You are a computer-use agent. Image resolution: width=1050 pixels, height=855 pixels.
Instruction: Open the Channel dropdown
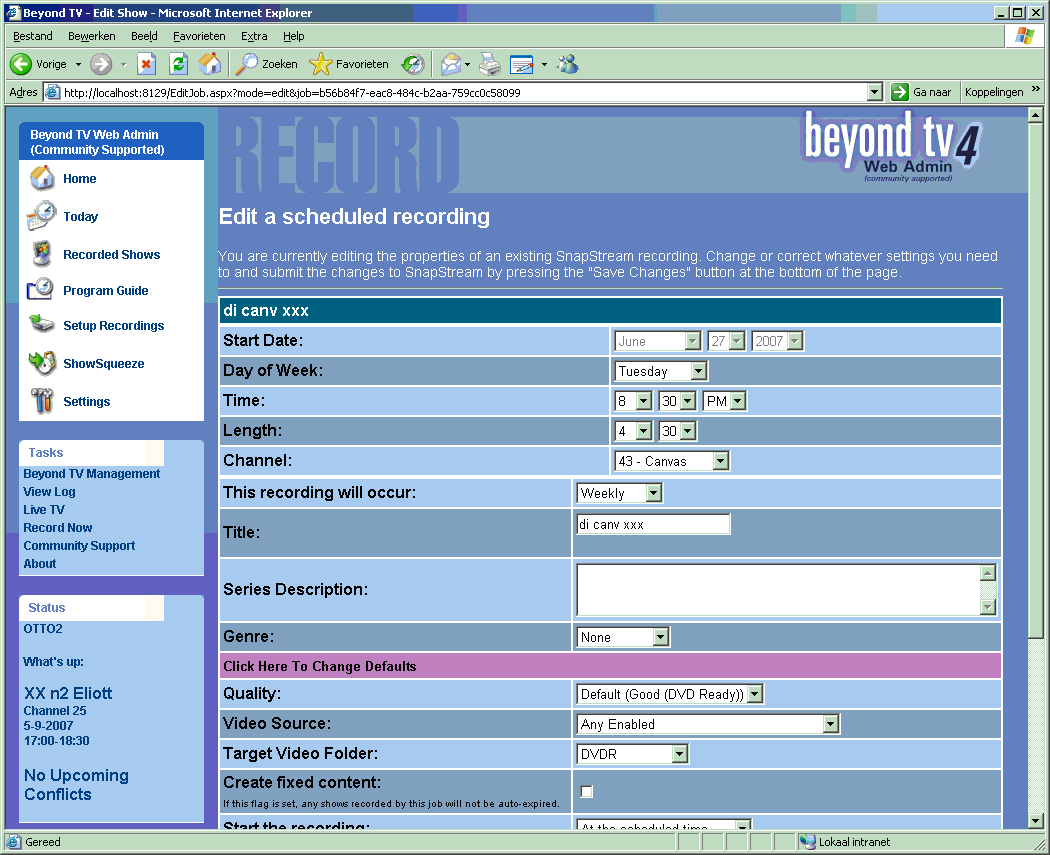pos(672,461)
